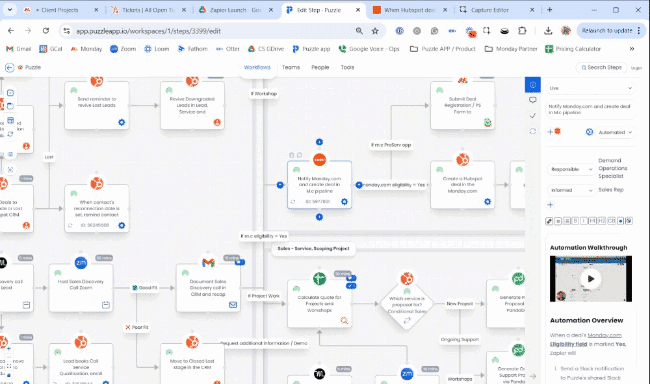The height and width of the screenshot is (384, 650).
Task: Expand bookmarks bar overflow chevron
Action: point(632,49)
